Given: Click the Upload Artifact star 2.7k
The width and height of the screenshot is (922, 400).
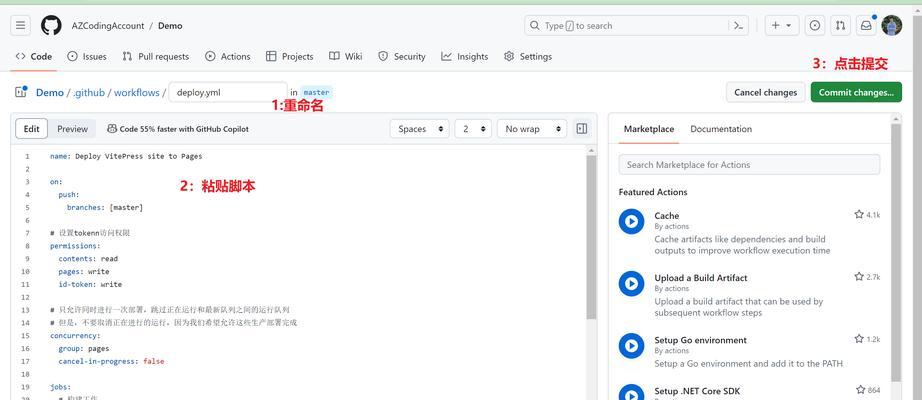Looking at the screenshot, I should click(x=867, y=276).
